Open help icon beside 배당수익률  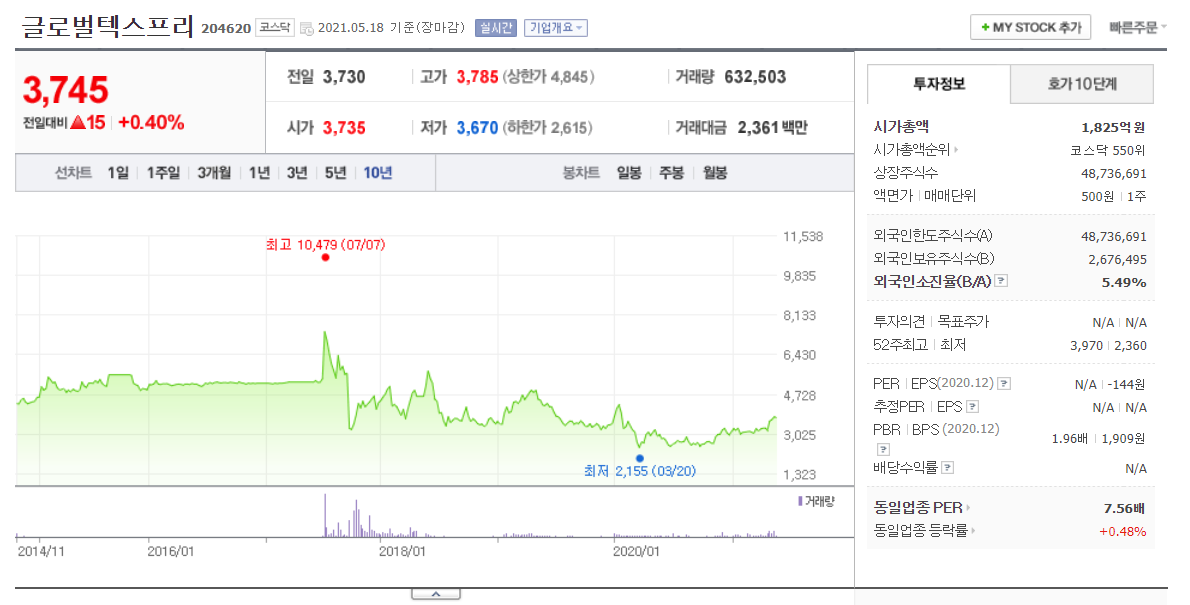(947, 468)
